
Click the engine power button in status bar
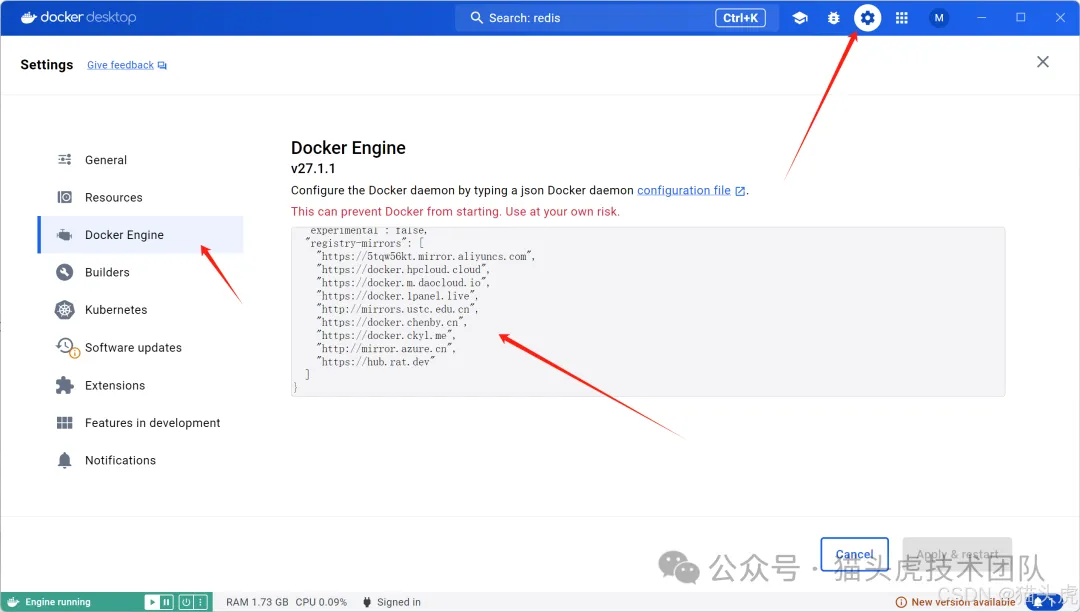(186, 602)
